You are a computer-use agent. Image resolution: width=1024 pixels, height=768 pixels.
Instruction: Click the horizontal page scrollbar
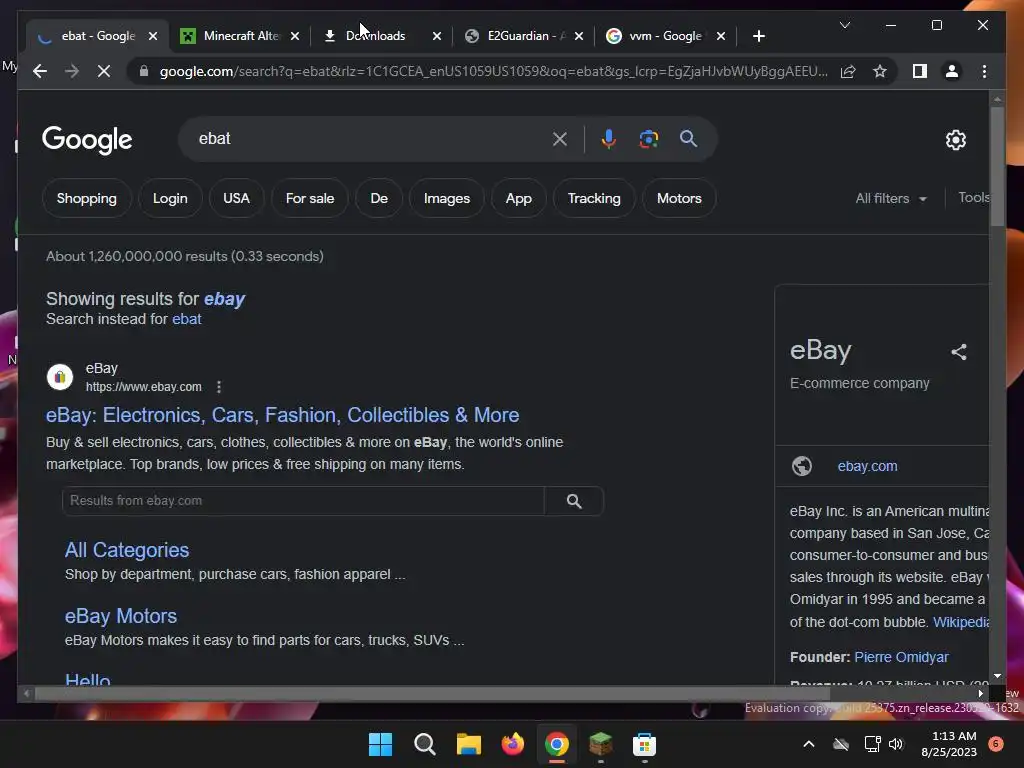click(x=432, y=694)
